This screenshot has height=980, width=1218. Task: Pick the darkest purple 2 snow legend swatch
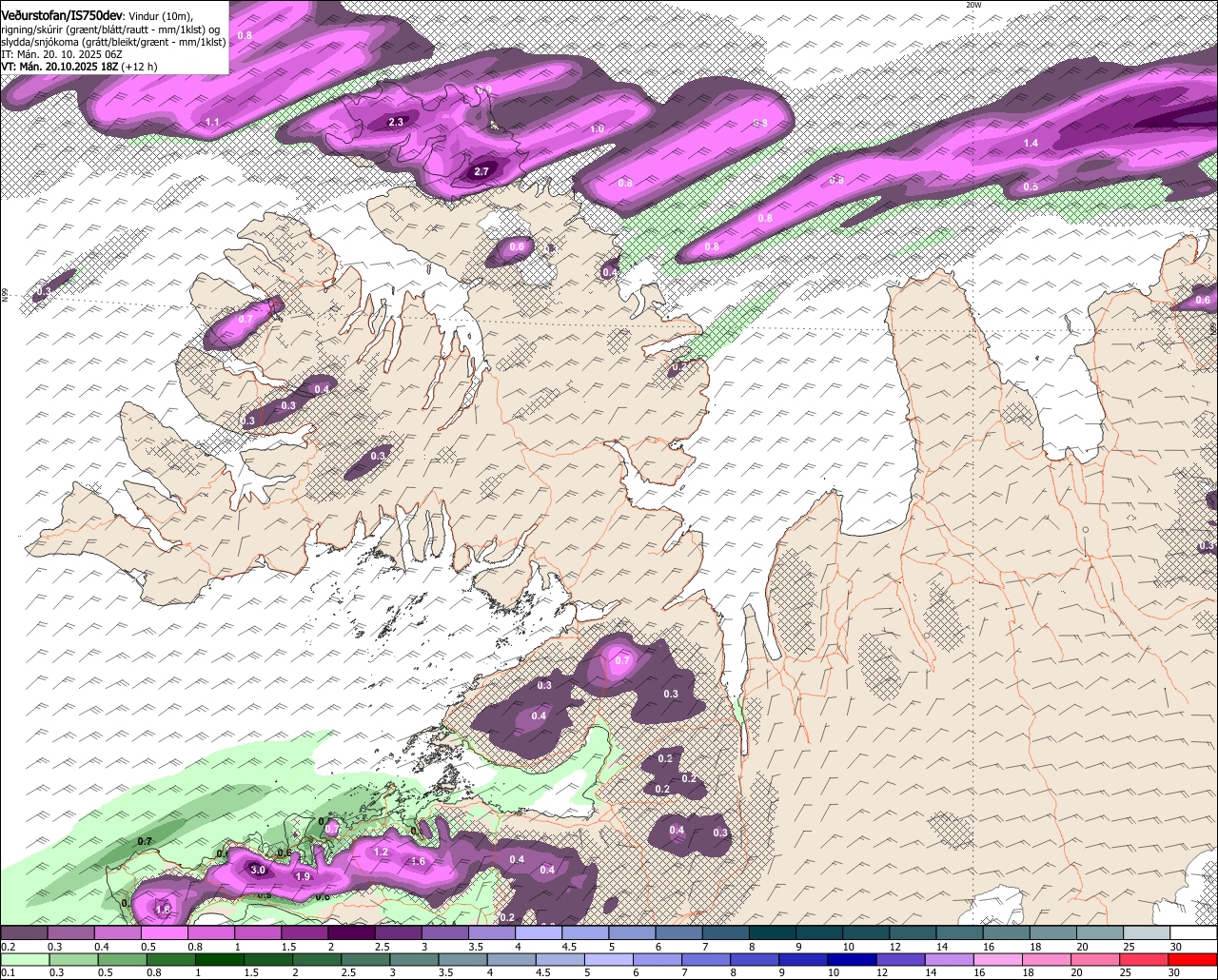(x=351, y=932)
